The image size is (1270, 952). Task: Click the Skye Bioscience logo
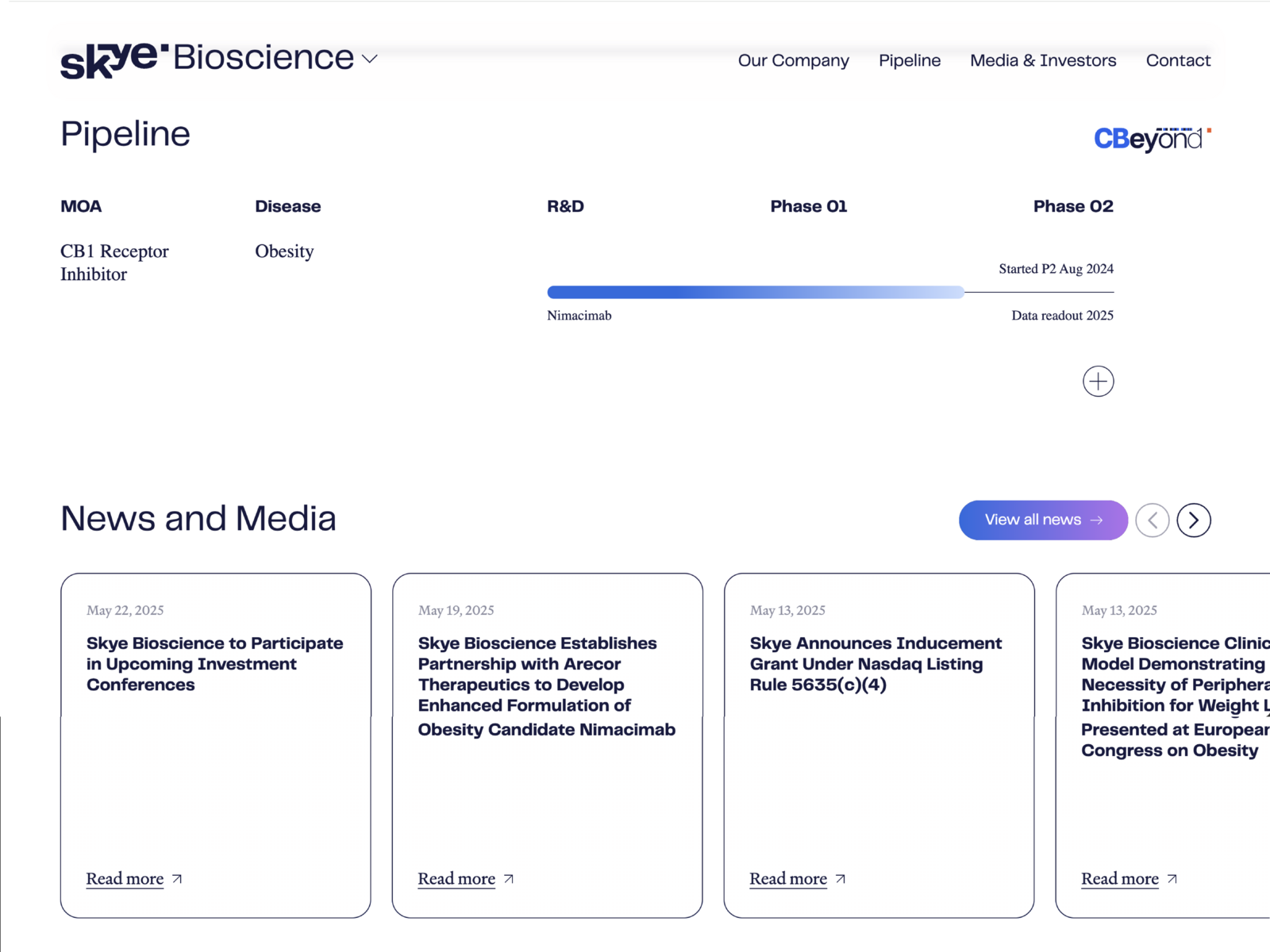(x=207, y=59)
